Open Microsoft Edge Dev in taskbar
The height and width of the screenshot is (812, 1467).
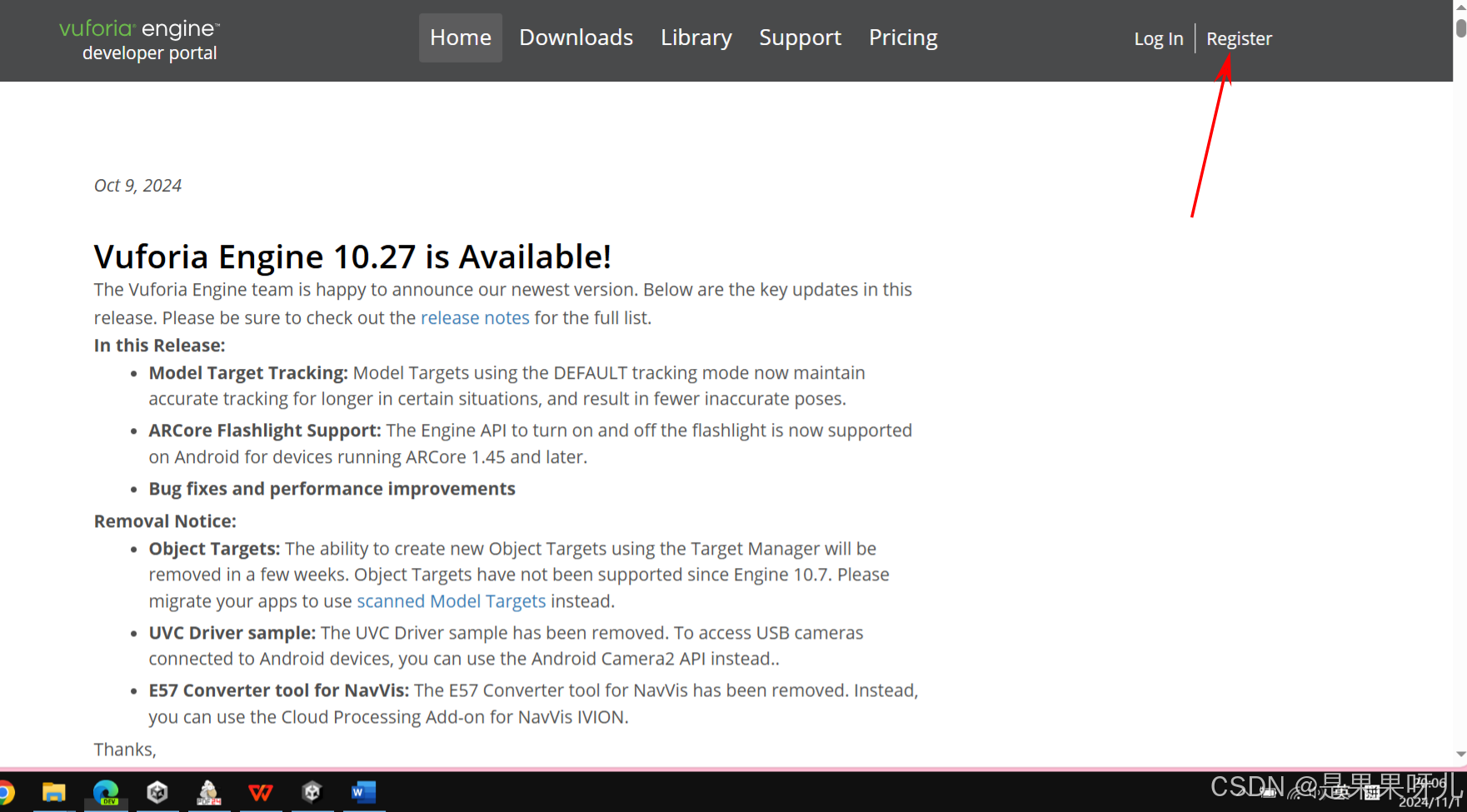(x=106, y=792)
